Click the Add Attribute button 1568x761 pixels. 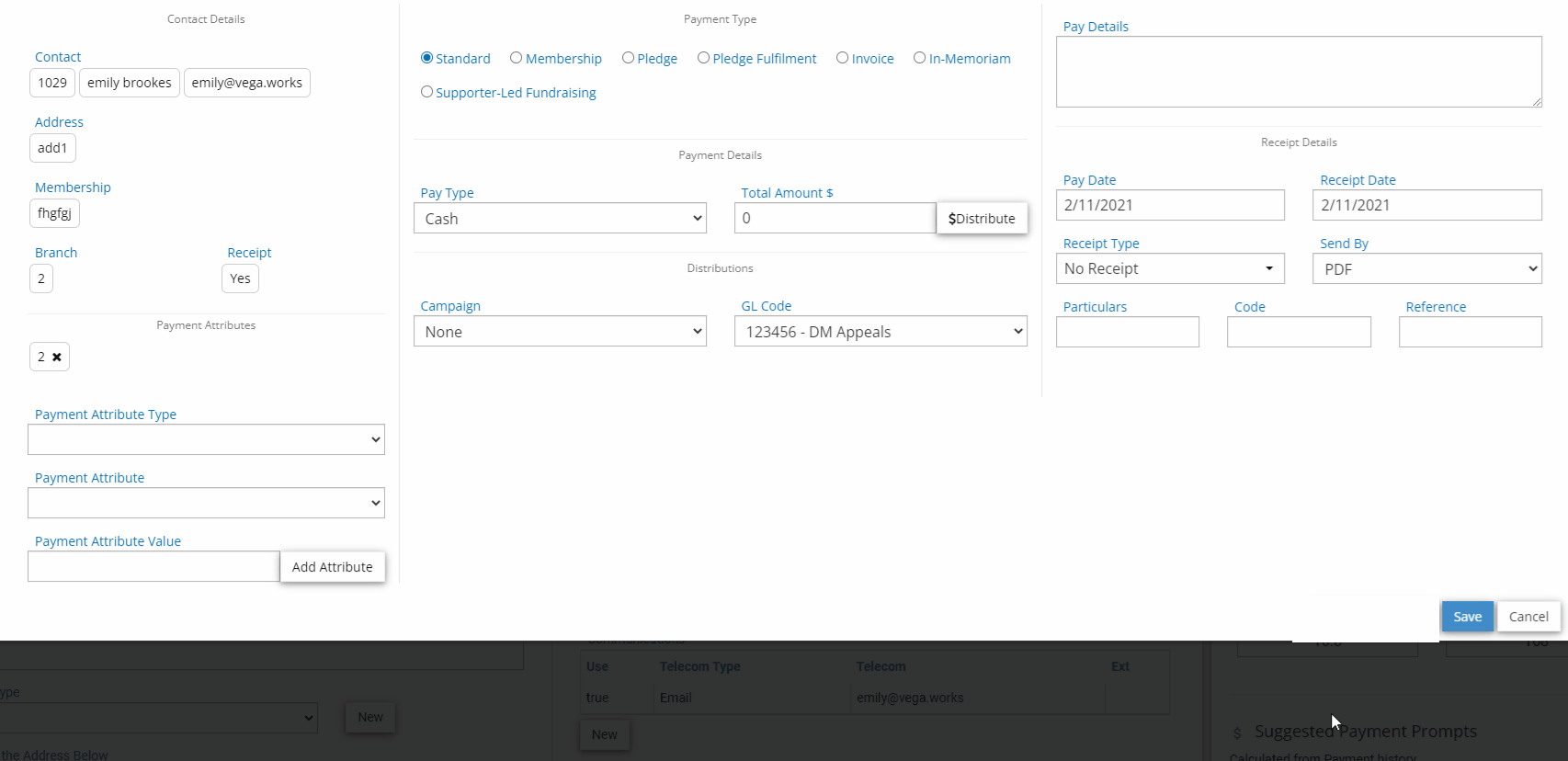click(333, 566)
